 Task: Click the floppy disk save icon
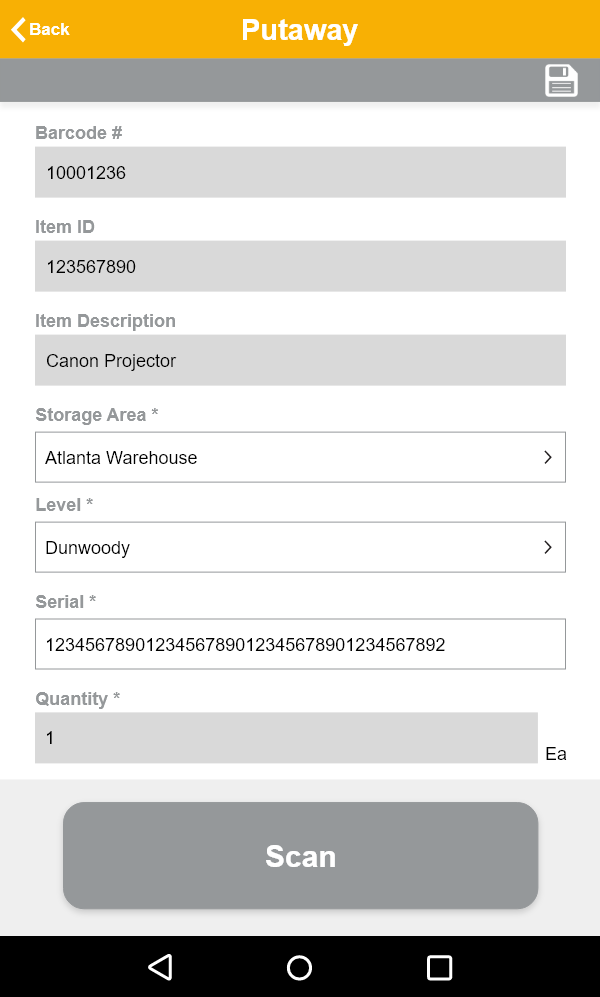pos(561,80)
